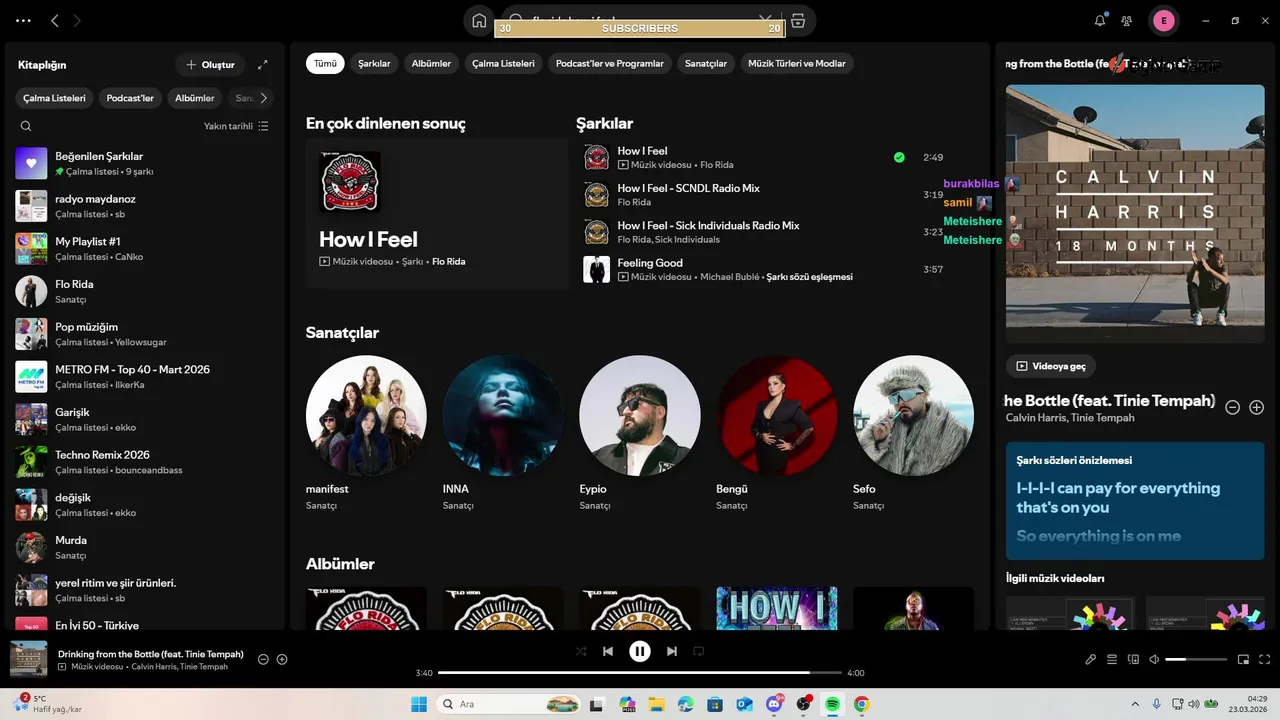The image size is (1280, 720).
Task: Open Flo Rida link in top result
Action: [x=449, y=262]
